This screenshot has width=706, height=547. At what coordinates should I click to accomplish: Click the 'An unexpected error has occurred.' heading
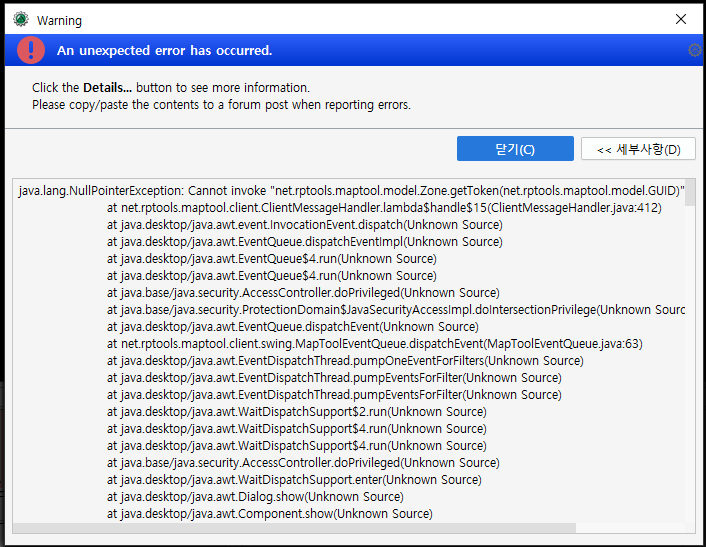click(x=164, y=50)
